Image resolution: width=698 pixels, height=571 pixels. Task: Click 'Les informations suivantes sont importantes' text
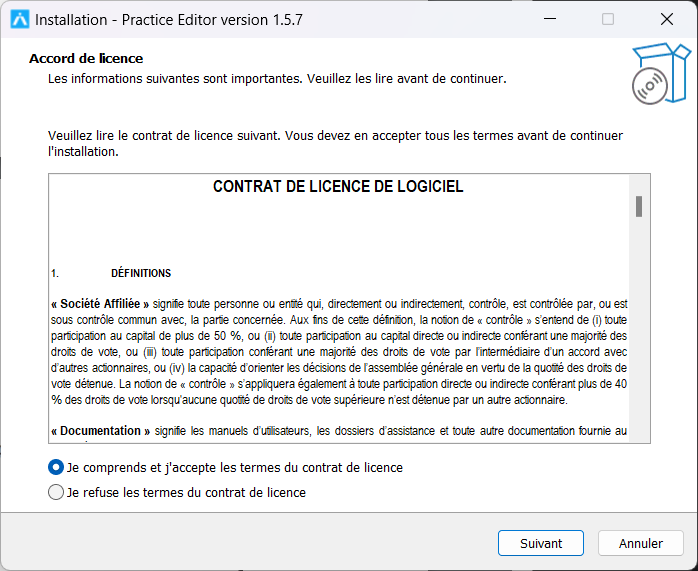tap(175, 79)
